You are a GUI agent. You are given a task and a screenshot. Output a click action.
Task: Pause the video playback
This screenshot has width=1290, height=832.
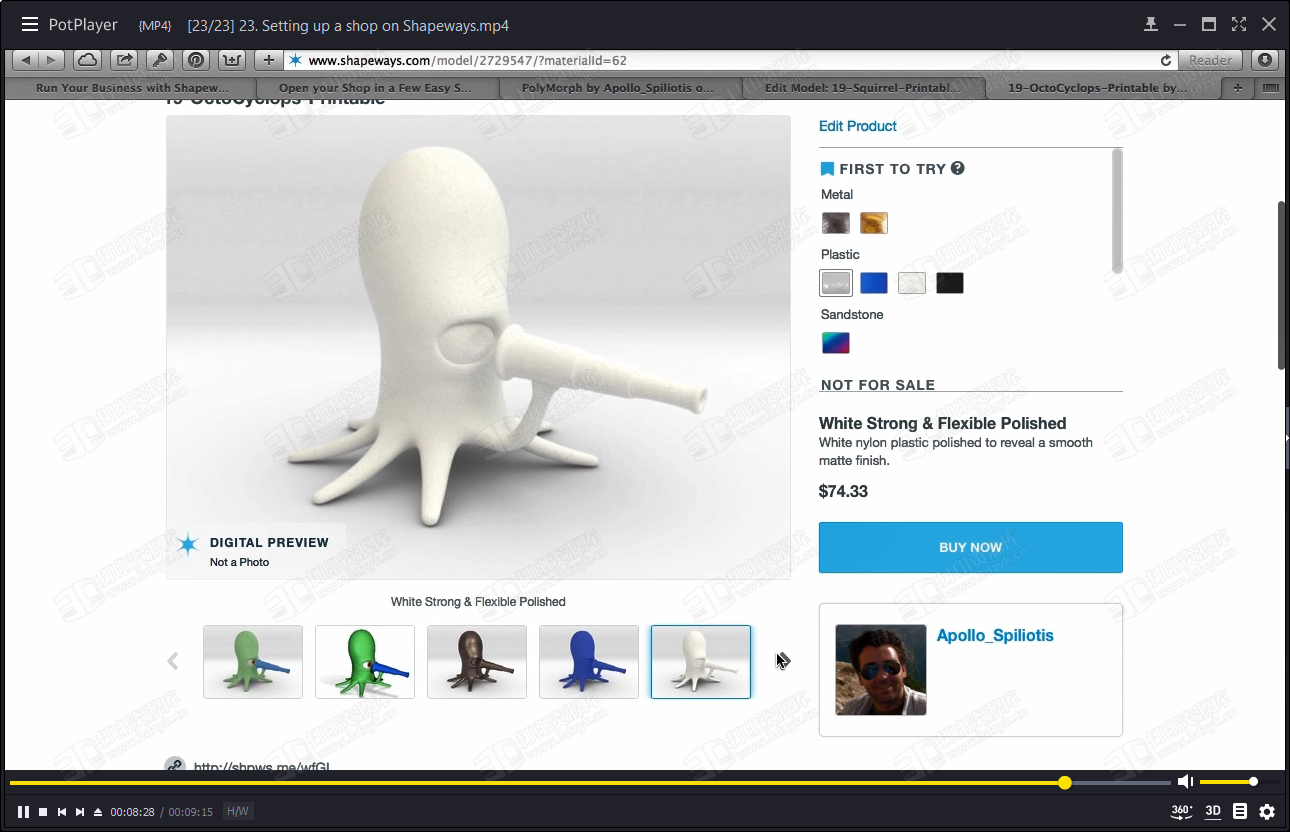point(23,812)
